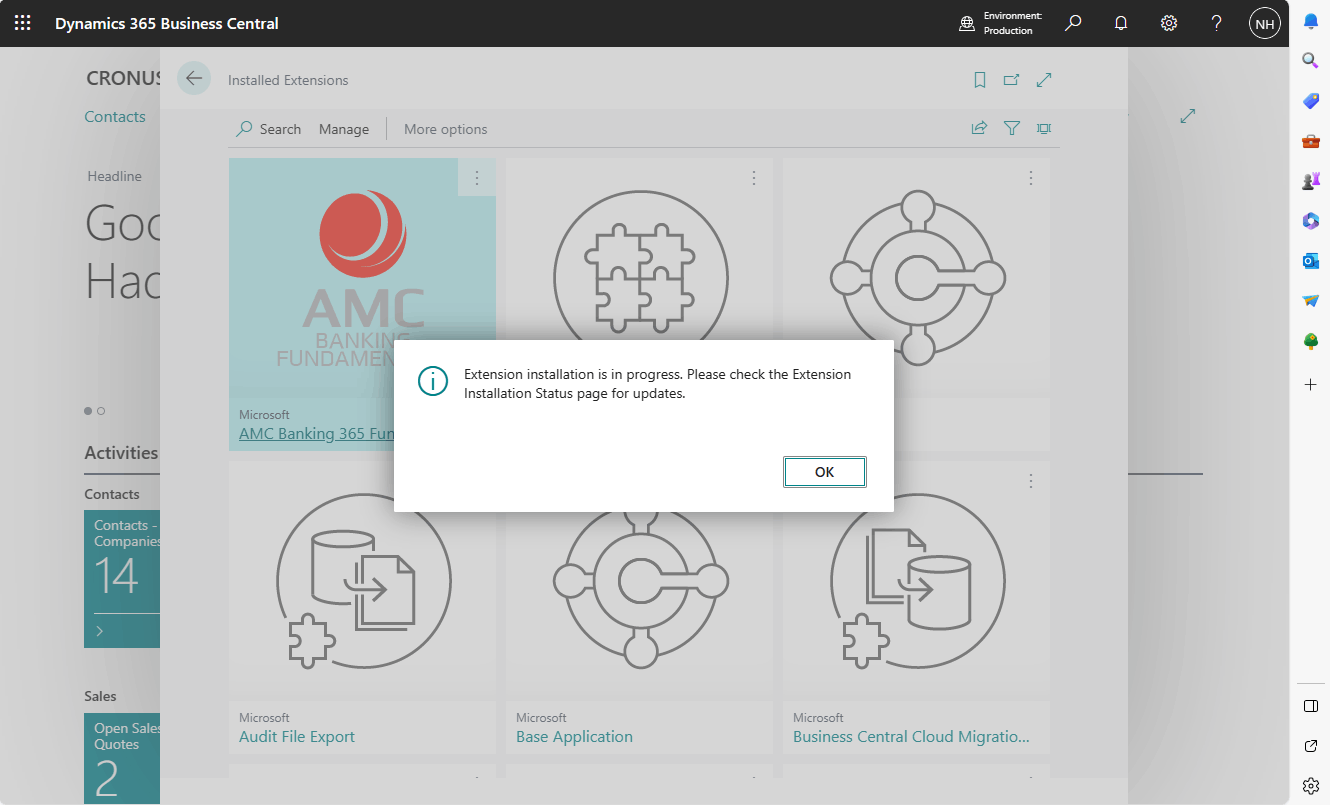
Task: Open Outlook from the sidebar
Action: click(x=1310, y=261)
